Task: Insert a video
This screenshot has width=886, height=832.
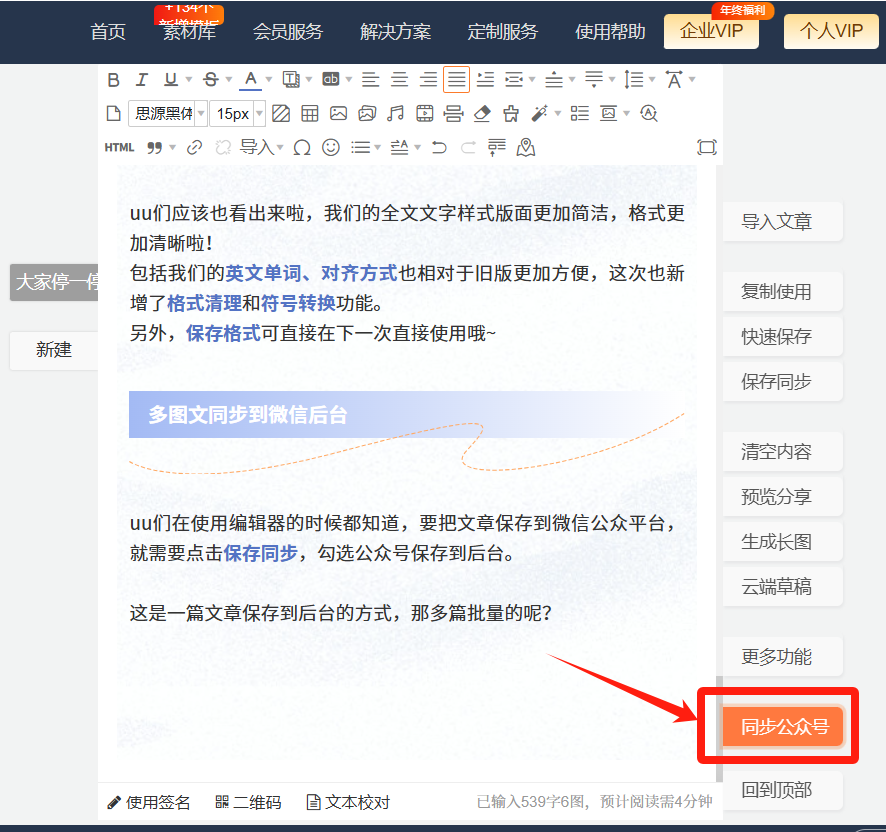Action: [x=425, y=114]
